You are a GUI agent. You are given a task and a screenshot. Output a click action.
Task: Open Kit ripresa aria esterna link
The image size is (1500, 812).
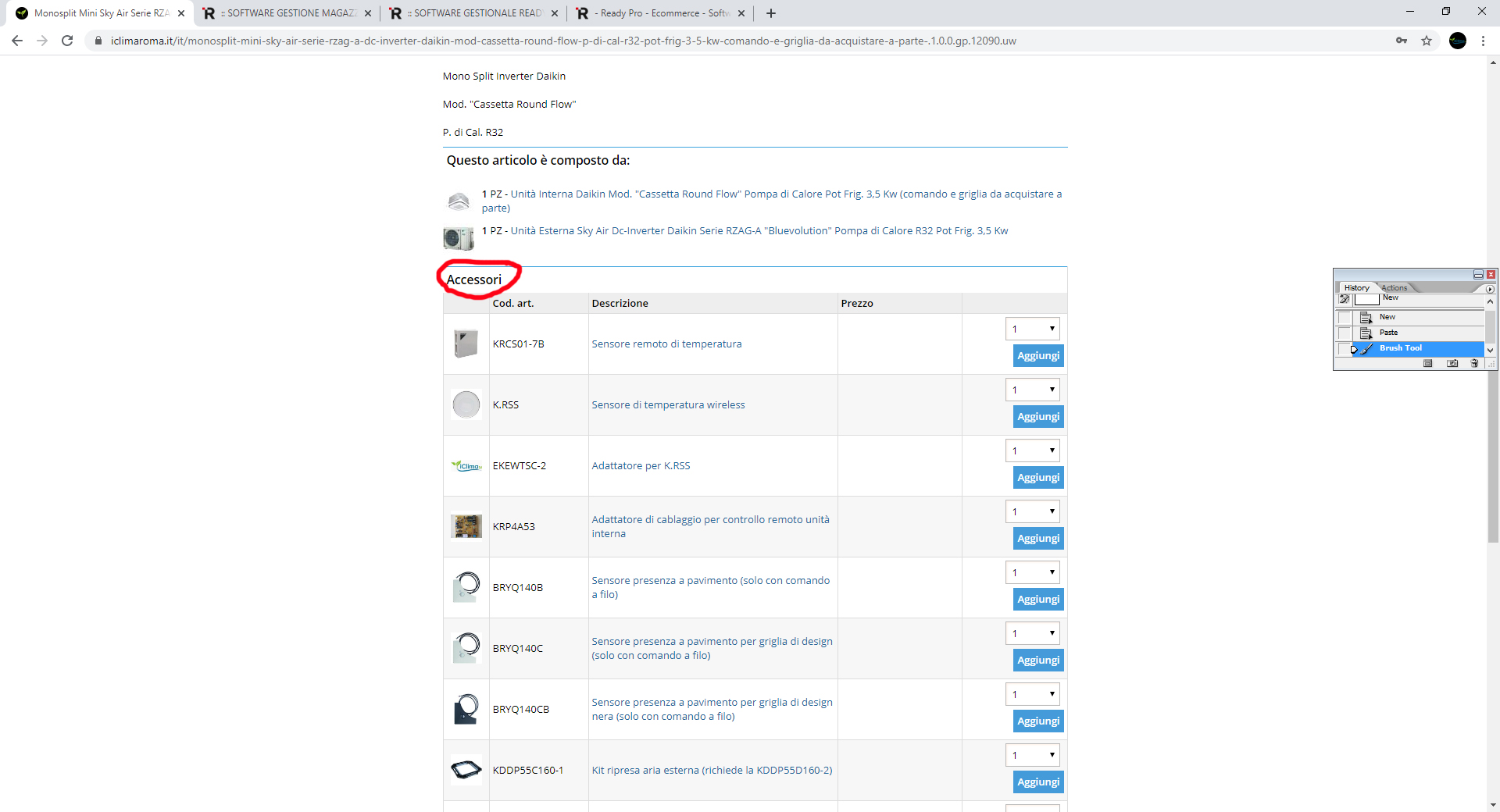tap(712, 770)
